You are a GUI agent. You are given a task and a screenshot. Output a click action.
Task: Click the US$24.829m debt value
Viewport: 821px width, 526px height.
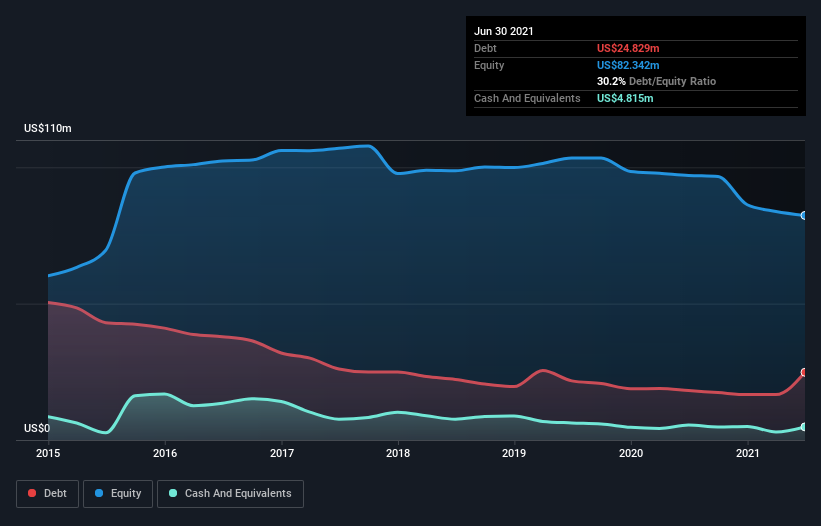[628, 48]
